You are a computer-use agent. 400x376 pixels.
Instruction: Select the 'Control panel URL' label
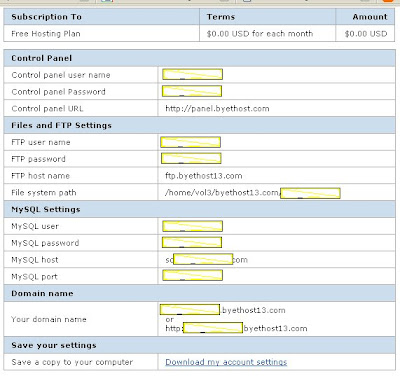point(47,109)
